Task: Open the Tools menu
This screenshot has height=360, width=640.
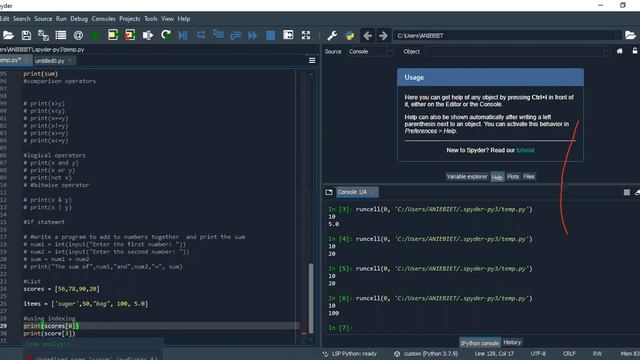Action: (x=151, y=19)
